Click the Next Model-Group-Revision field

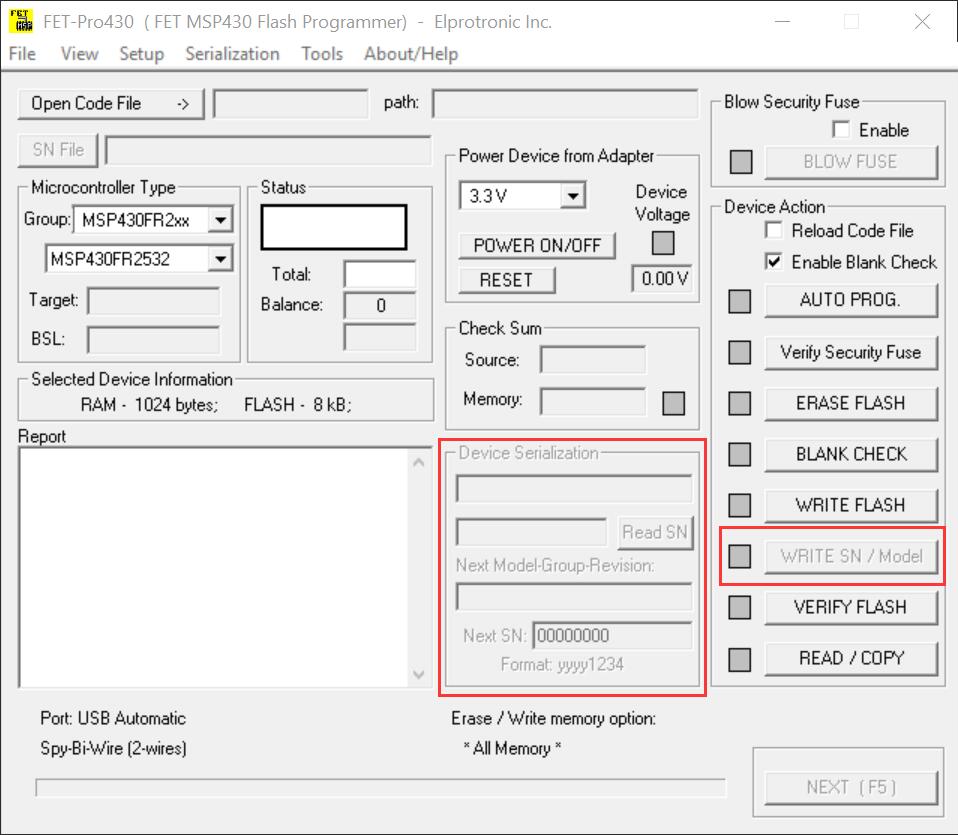click(x=574, y=597)
